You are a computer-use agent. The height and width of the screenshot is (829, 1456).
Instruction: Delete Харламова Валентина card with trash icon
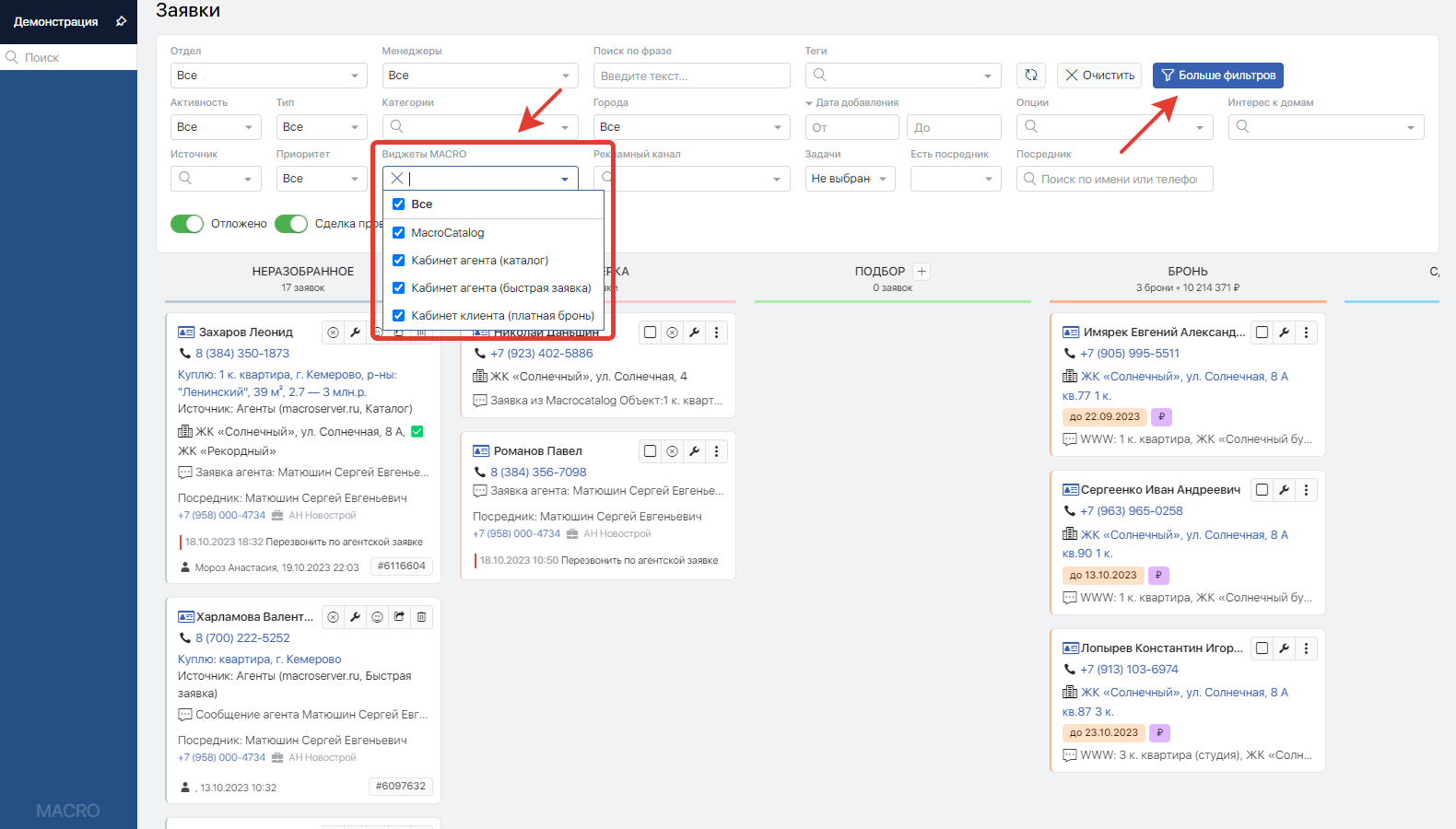pos(421,617)
